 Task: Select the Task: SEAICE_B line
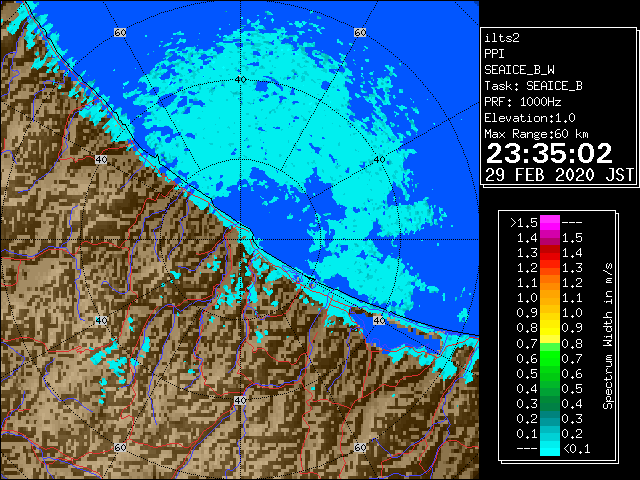point(533,86)
